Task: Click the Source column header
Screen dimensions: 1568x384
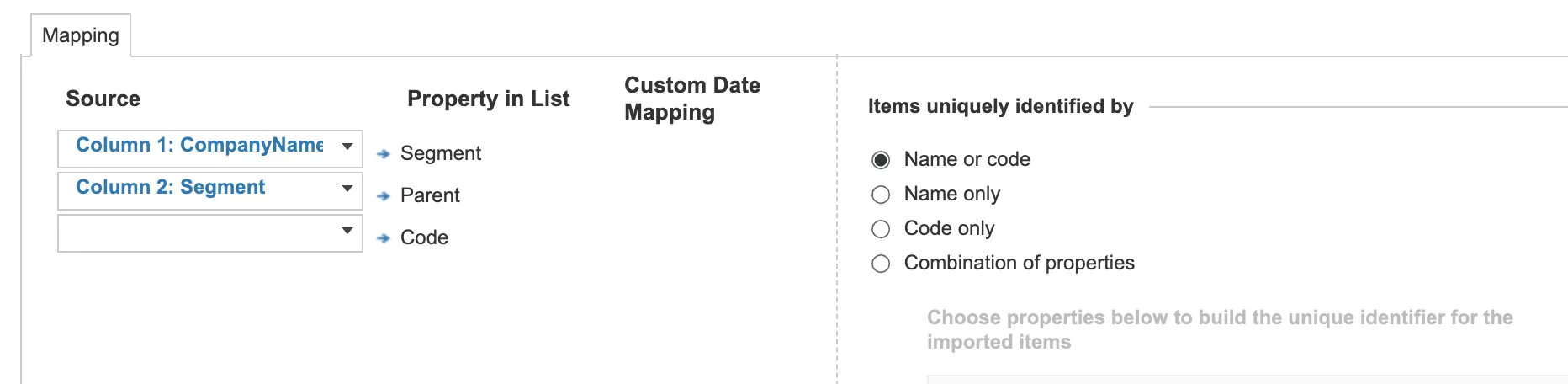Action: [103, 99]
